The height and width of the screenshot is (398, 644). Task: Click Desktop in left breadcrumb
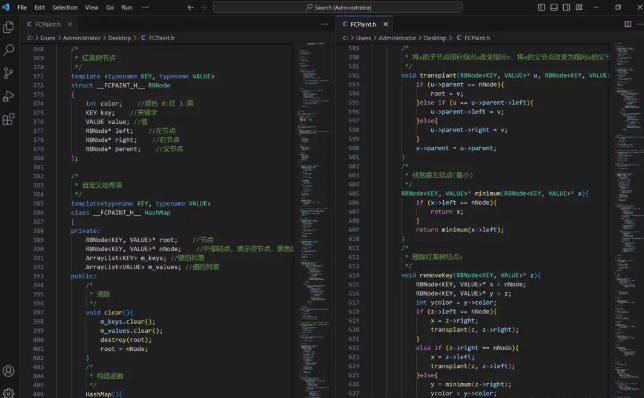120,38
